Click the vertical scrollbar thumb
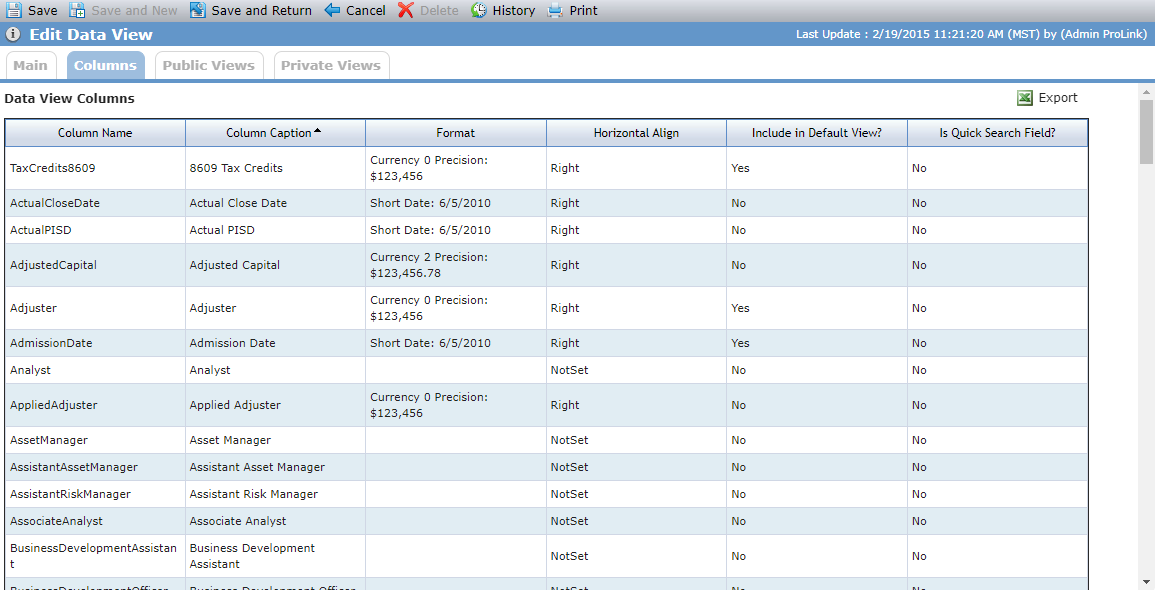 pyautogui.click(x=1146, y=131)
